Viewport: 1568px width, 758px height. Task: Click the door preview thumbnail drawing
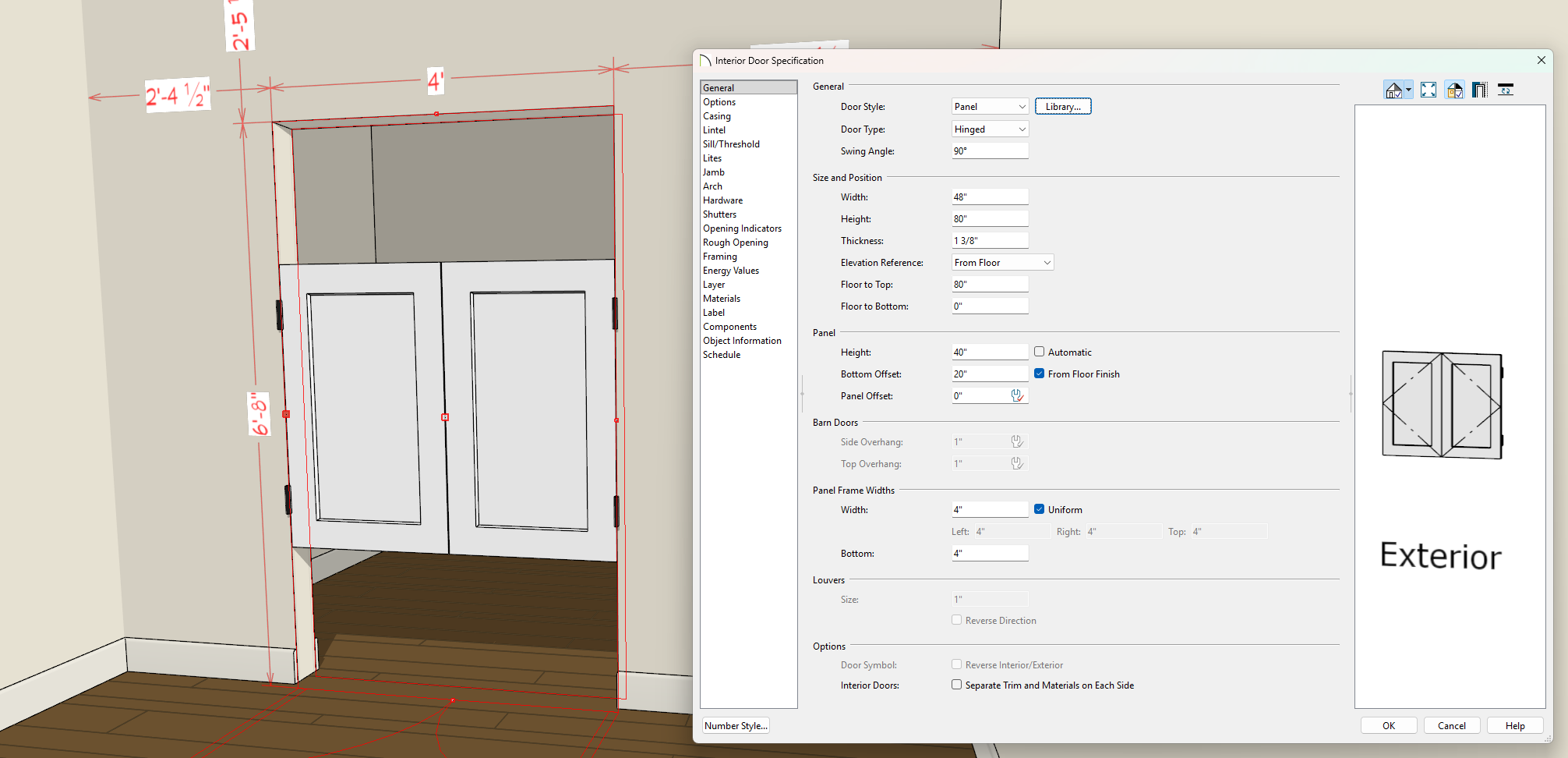(1442, 405)
